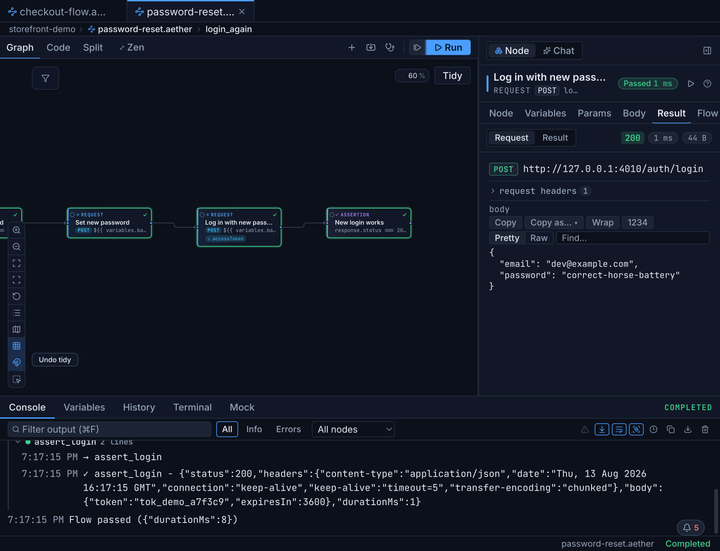
Task: Show only Info console messages
Action: tap(254, 429)
